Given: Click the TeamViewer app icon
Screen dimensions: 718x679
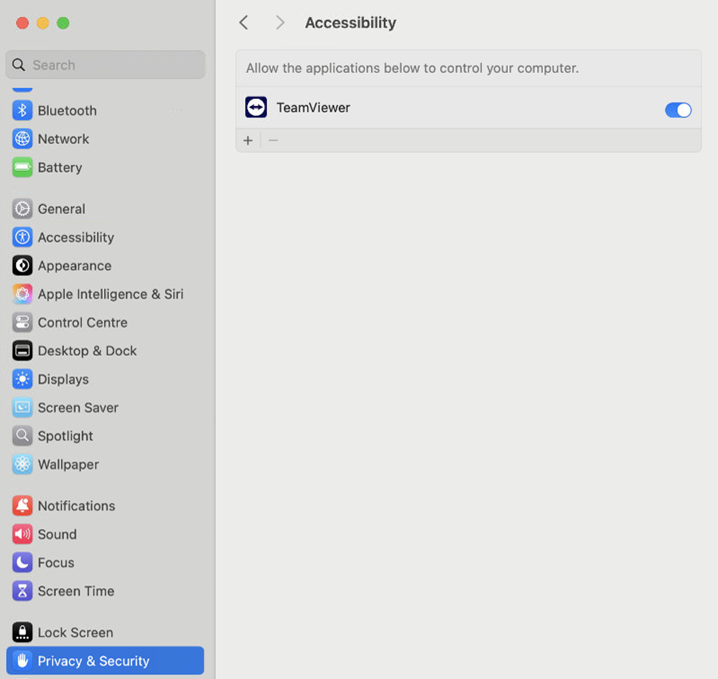Looking at the screenshot, I should click(x=256, y=108).
